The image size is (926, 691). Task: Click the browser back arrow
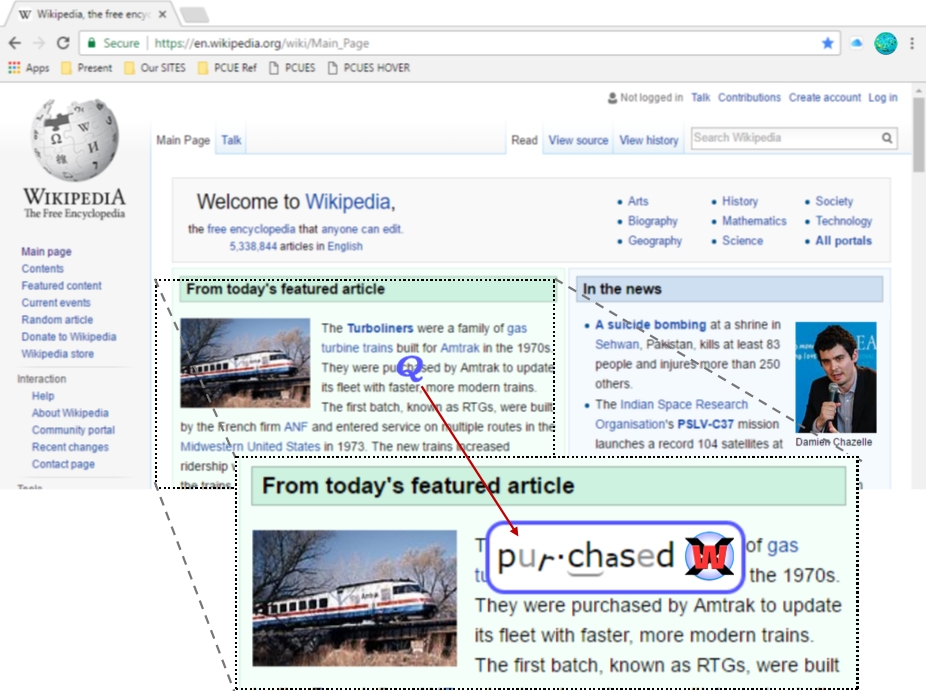tap(15, 43)
